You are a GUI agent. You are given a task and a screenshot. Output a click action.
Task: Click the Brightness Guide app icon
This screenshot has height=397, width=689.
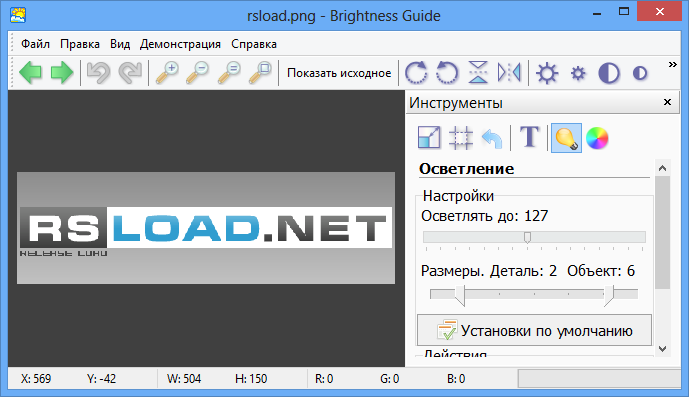(x=18, y=15)
